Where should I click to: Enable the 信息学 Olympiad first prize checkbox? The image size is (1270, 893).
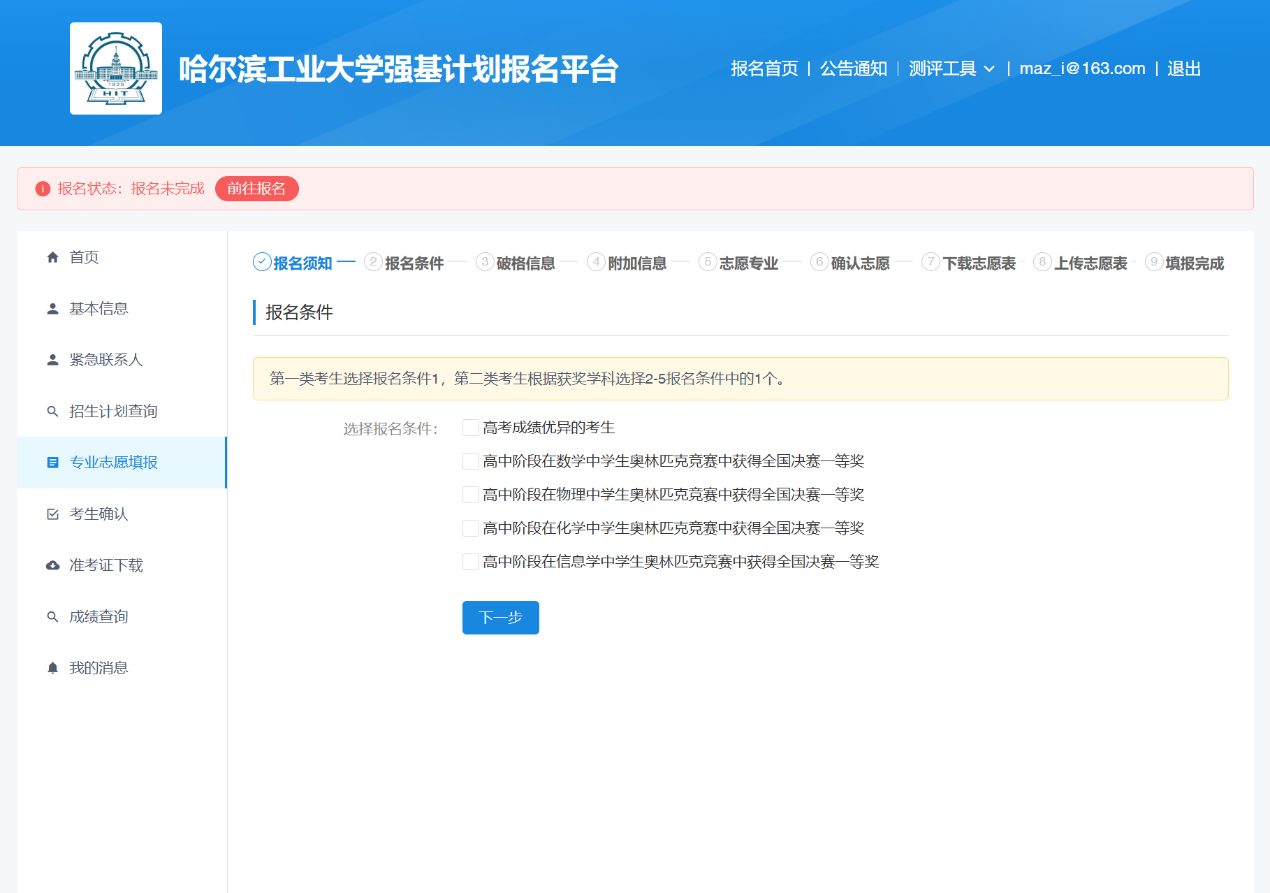[x=471, y=562]
